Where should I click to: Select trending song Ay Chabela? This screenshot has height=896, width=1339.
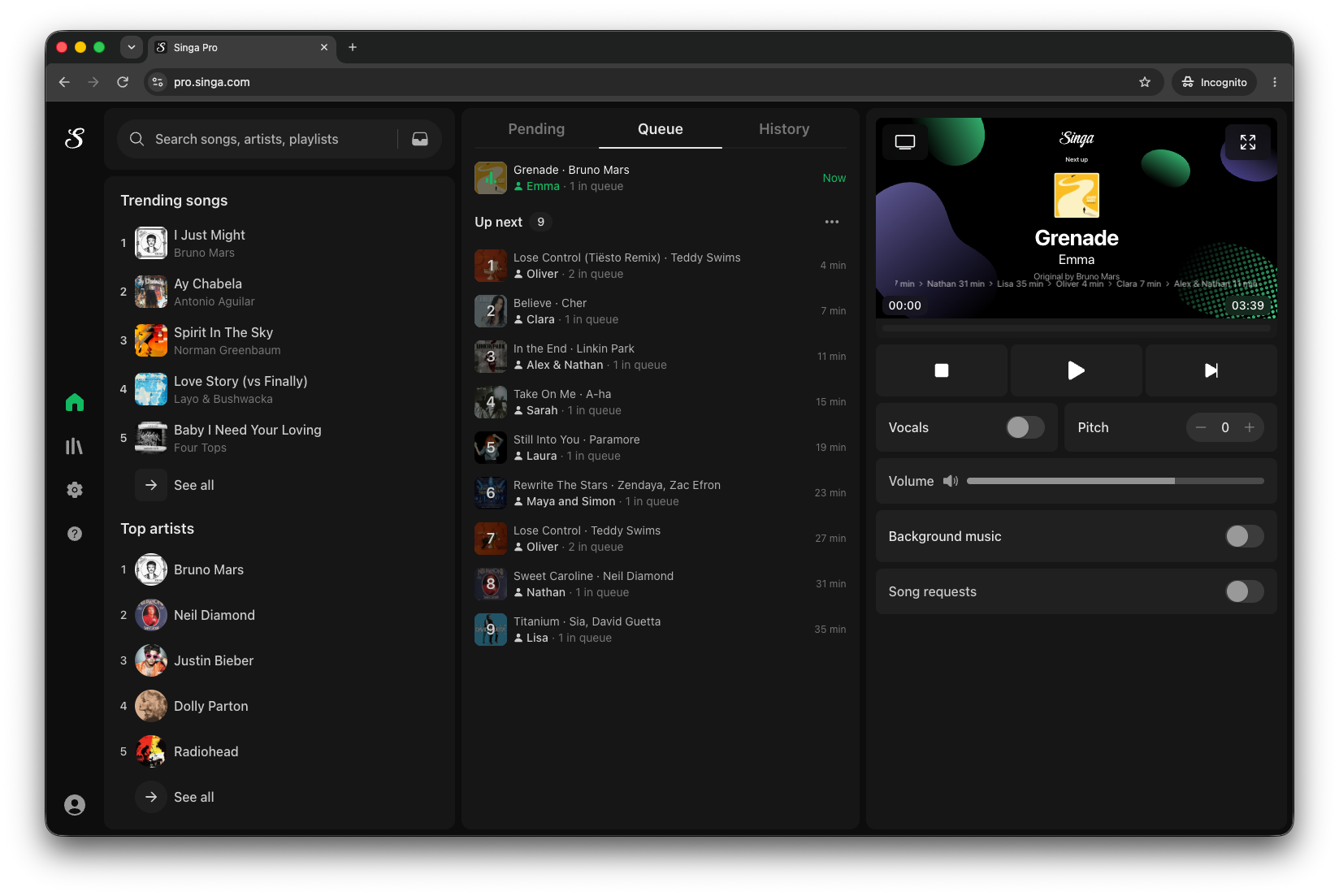279,292
